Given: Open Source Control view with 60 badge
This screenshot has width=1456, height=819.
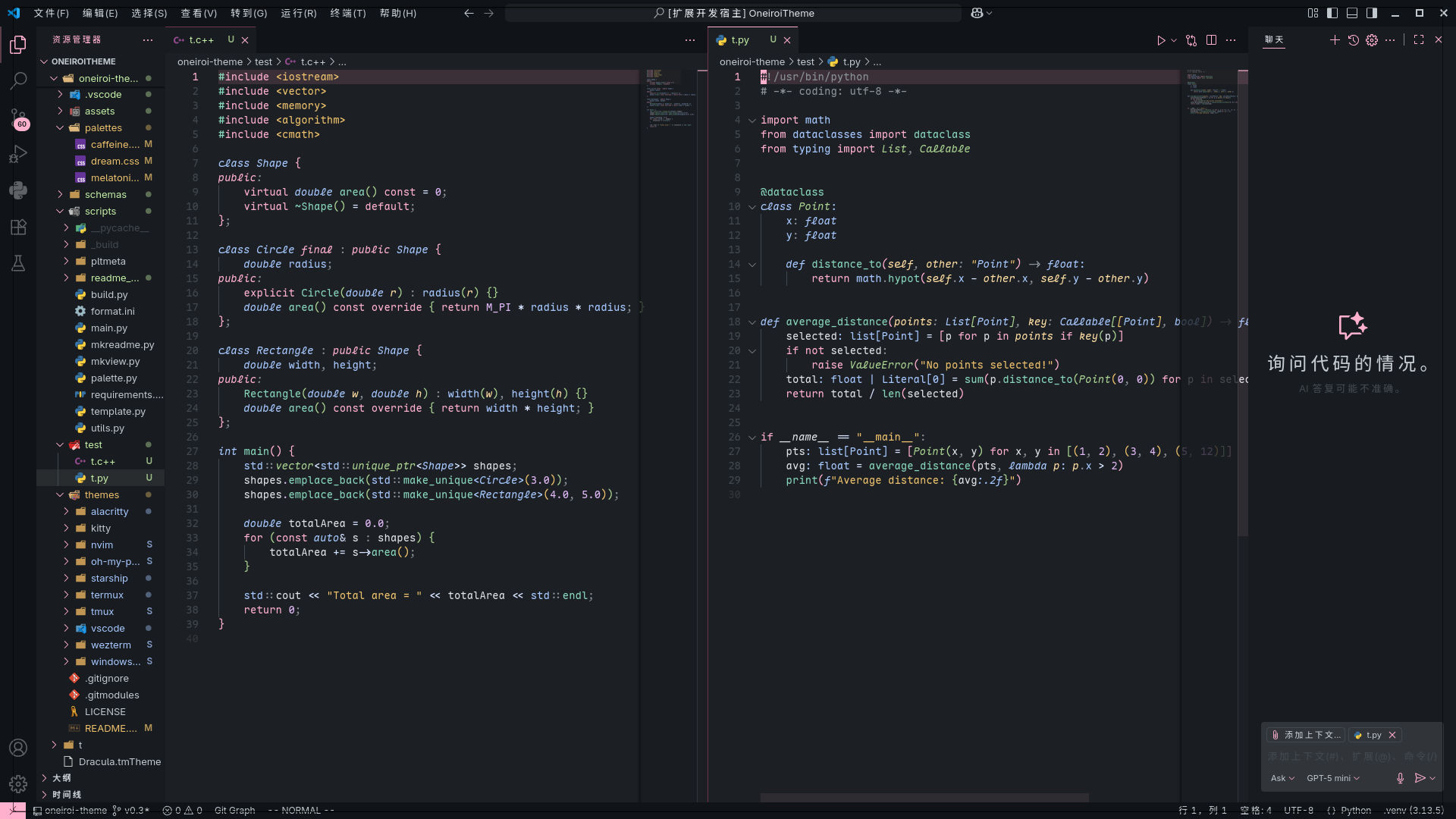Looking at the screenshot, I should coord(18,118).
